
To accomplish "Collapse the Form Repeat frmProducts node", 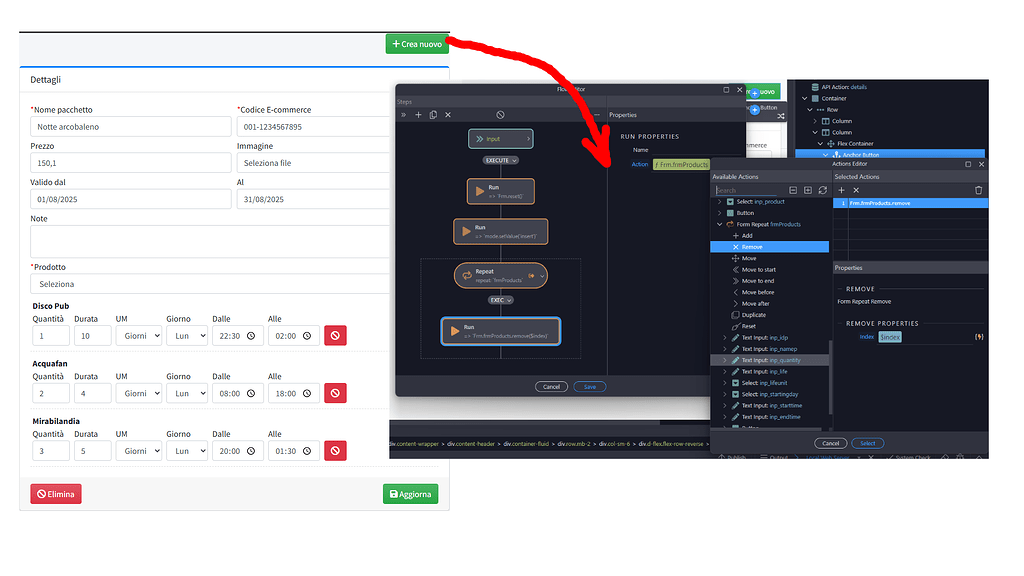I will pos(720,224).
